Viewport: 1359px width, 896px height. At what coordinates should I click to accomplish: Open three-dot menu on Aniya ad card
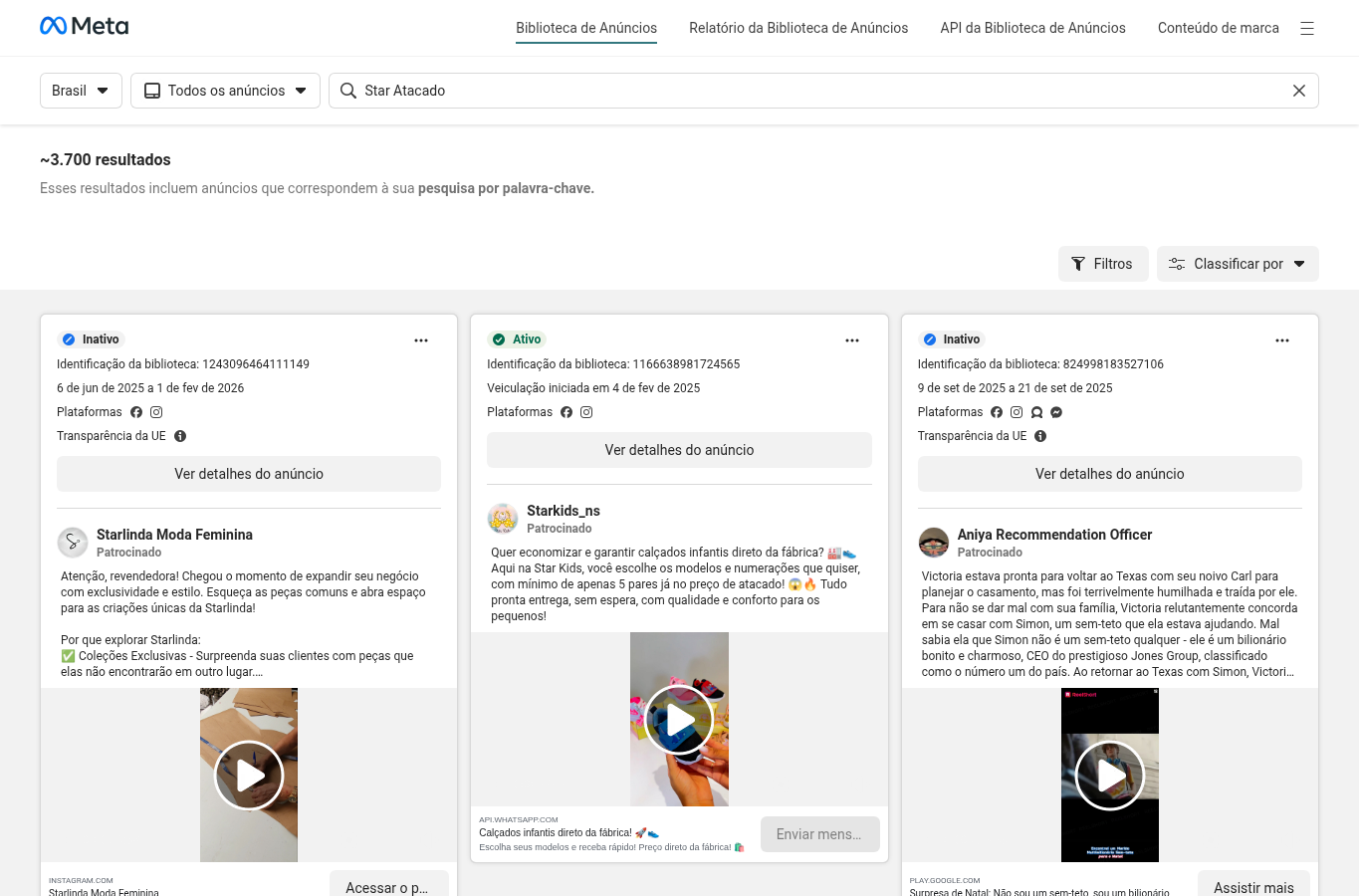[1282, 340]
